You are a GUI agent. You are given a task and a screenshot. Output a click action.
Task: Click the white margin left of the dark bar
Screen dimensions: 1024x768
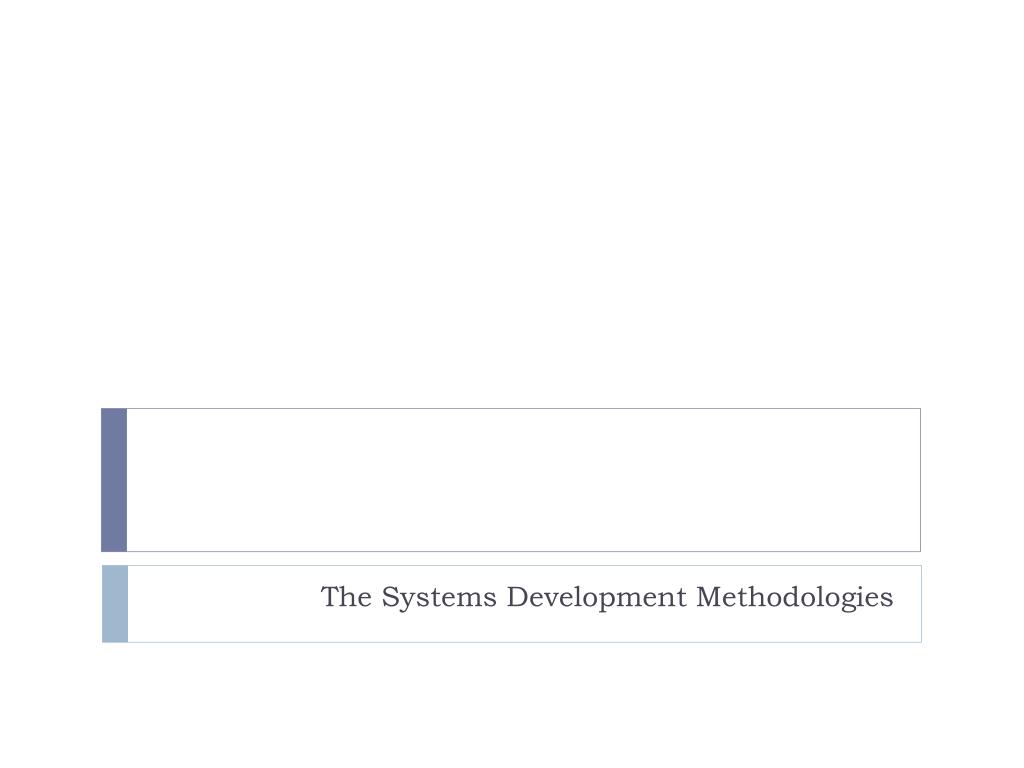coord(50,480)
